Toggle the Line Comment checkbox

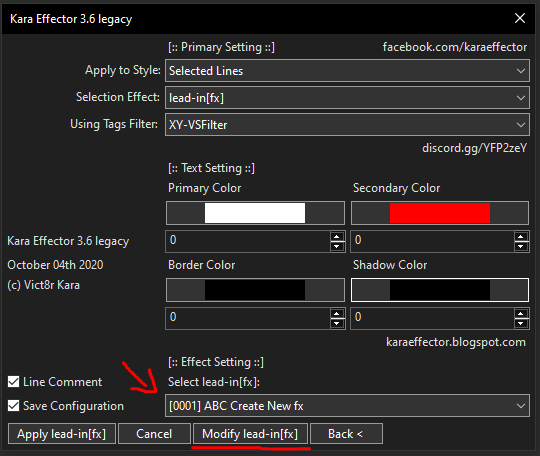(13, 382)
